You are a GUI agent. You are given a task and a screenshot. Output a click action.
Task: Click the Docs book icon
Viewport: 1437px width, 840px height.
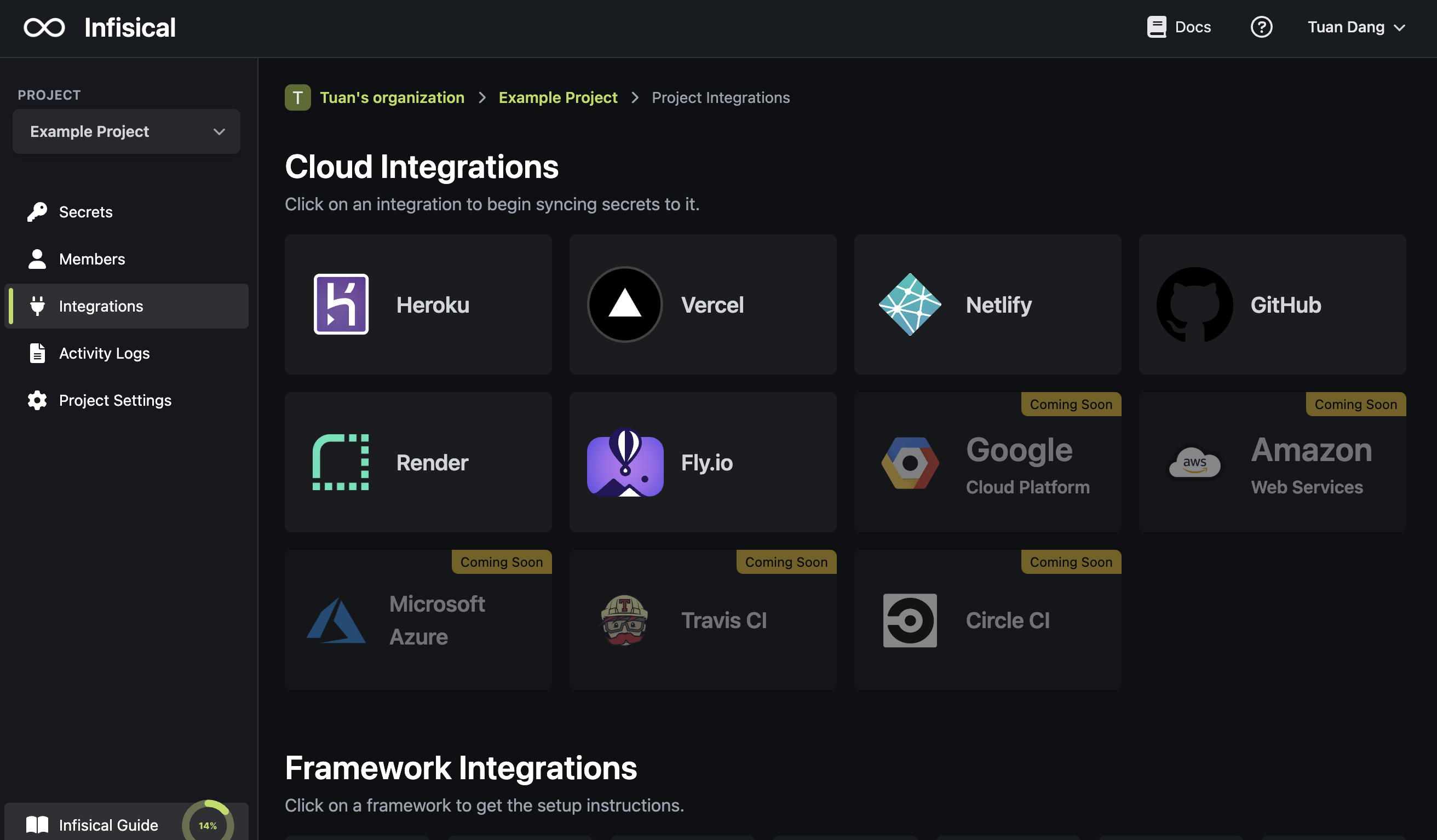[x=1157, y=27]
